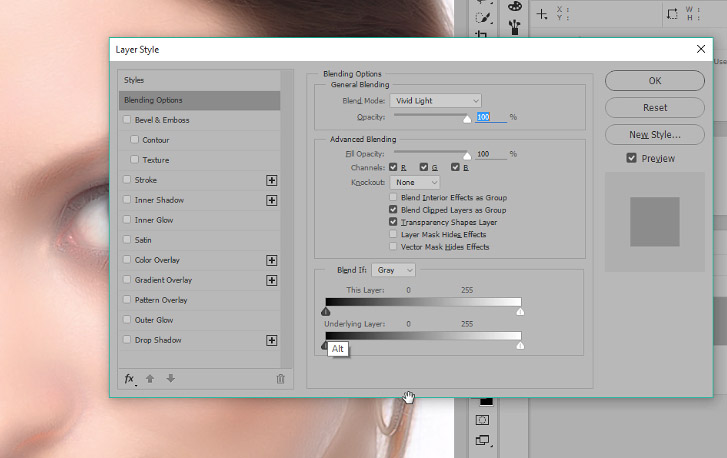Click the gray style preview thumbnail
The height and width of the screenshot is (458, 727).
click(655, 222)
